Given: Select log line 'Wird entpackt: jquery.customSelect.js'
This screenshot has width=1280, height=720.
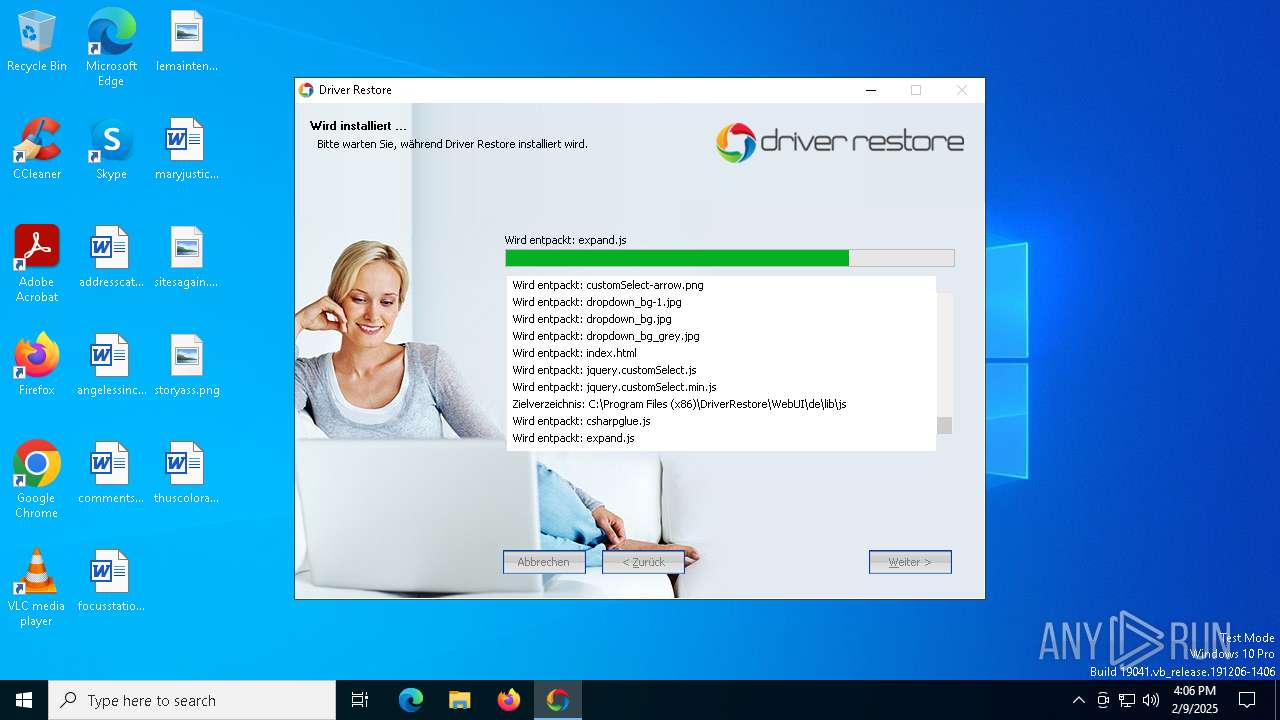Looking at the screenshot, I should coord(604,370).
